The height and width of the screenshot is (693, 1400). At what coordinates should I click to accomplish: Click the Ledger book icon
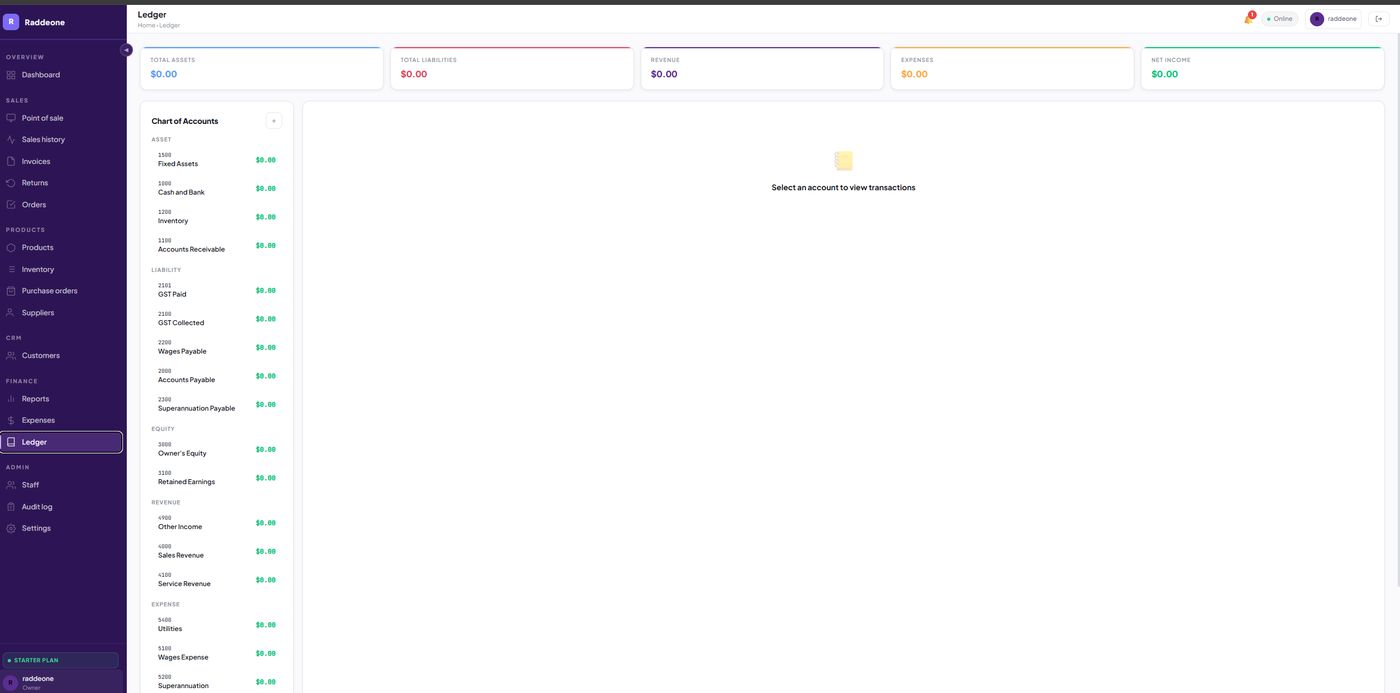[x=11, y=442]
